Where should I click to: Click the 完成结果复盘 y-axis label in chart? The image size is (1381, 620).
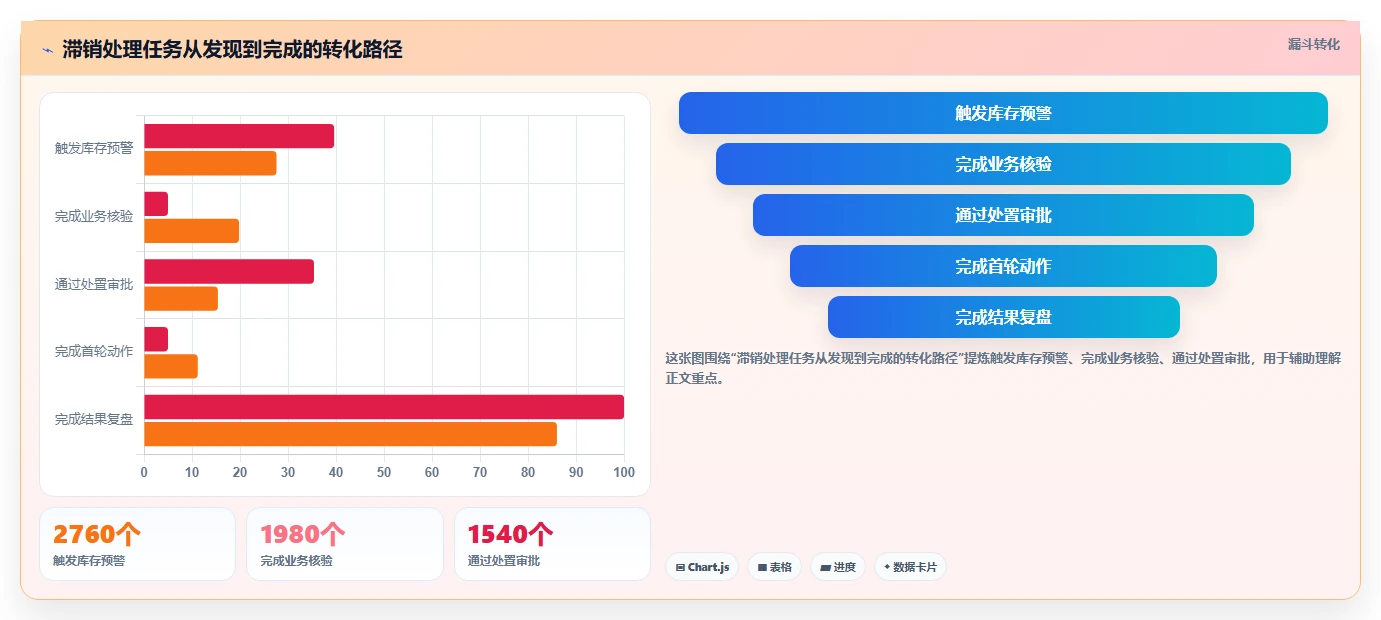point(94,419)
